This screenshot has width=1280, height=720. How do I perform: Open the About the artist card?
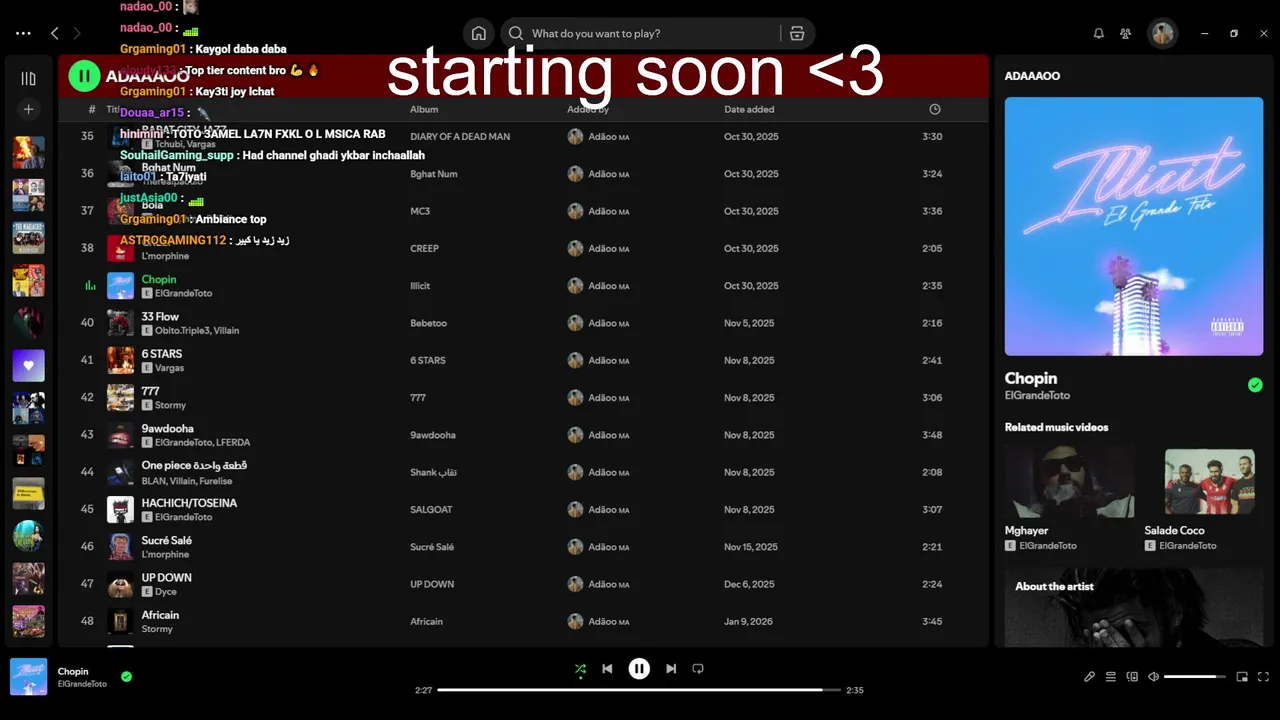coord(1134,608)
